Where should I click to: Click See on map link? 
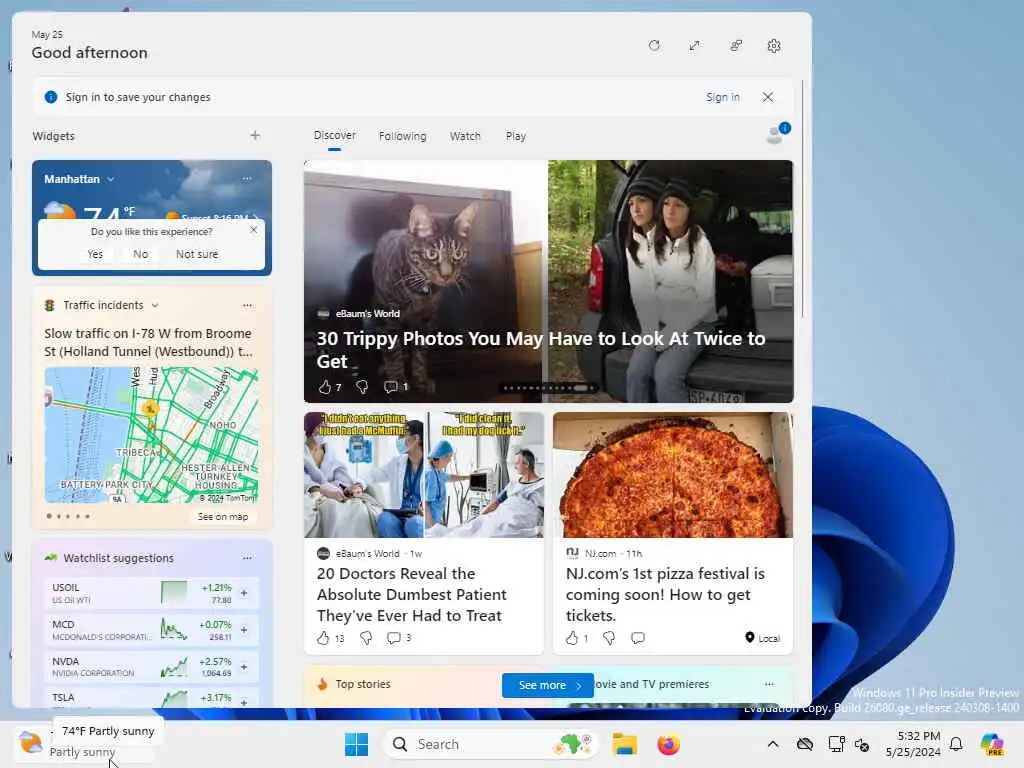tap(223, 517)
